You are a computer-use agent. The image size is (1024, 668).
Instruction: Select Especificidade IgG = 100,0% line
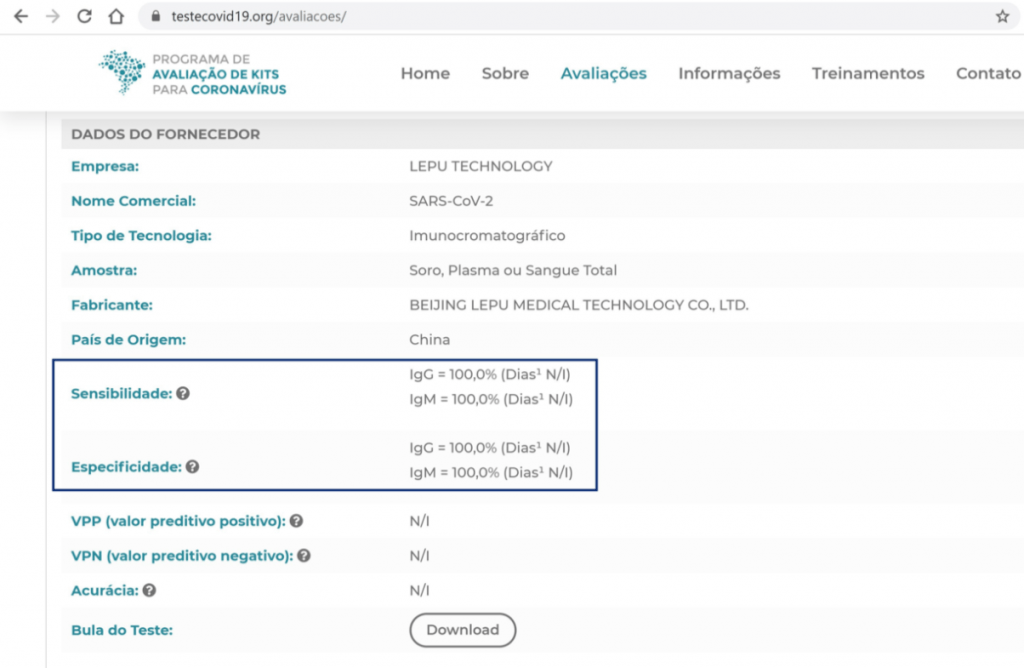click(x=490, y=447)
